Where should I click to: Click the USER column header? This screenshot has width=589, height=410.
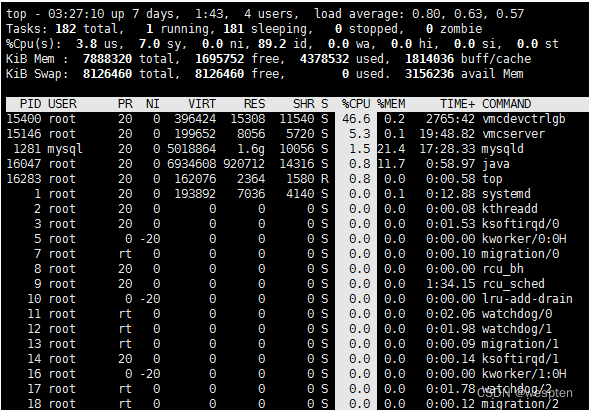click(62, 104)
